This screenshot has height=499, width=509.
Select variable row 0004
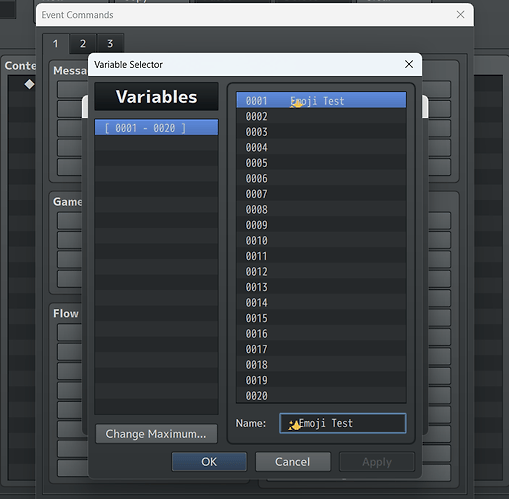(321, 147)
